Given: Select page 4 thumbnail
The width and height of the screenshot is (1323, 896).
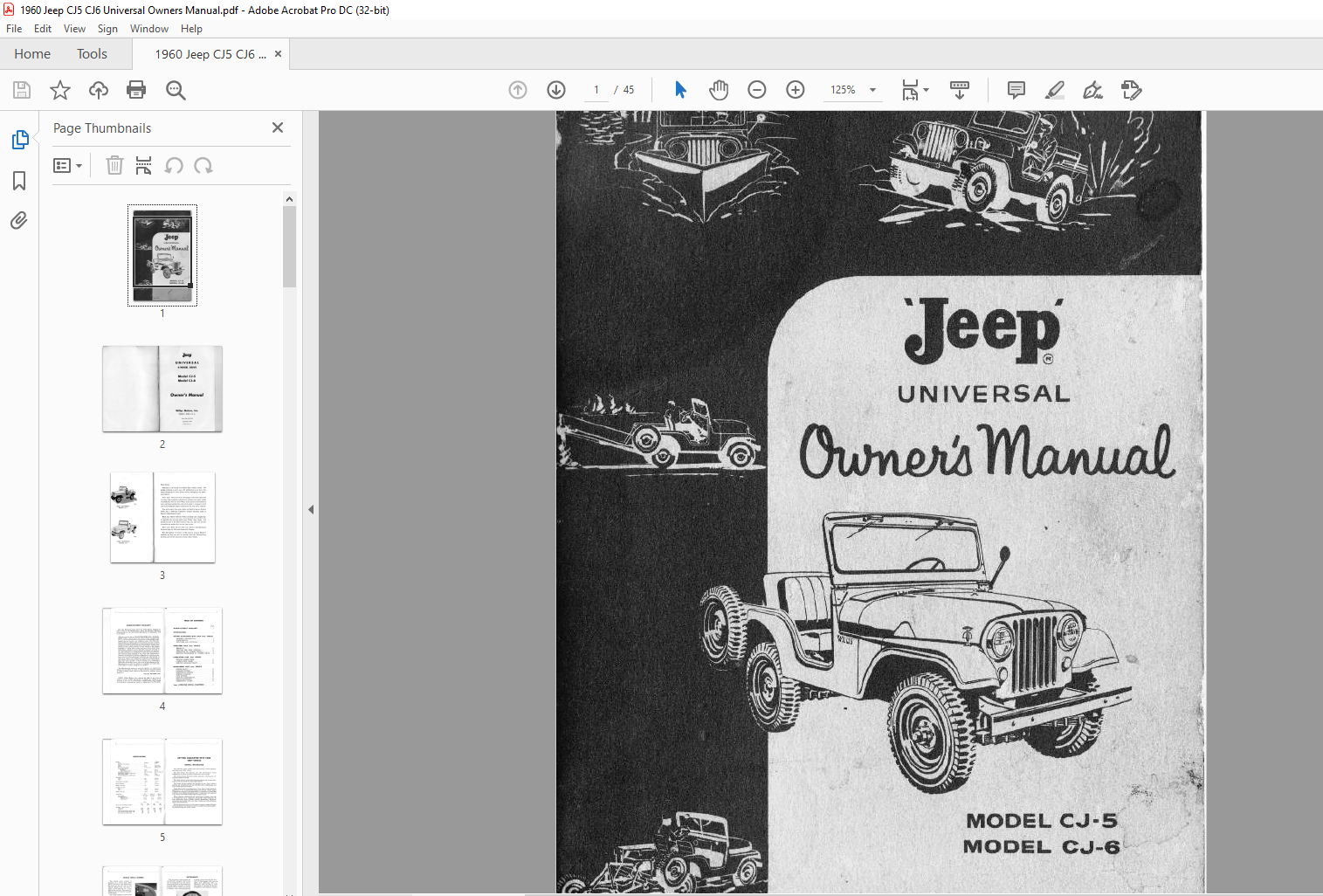Looking at the screenshot, I should tap(162, 651).
